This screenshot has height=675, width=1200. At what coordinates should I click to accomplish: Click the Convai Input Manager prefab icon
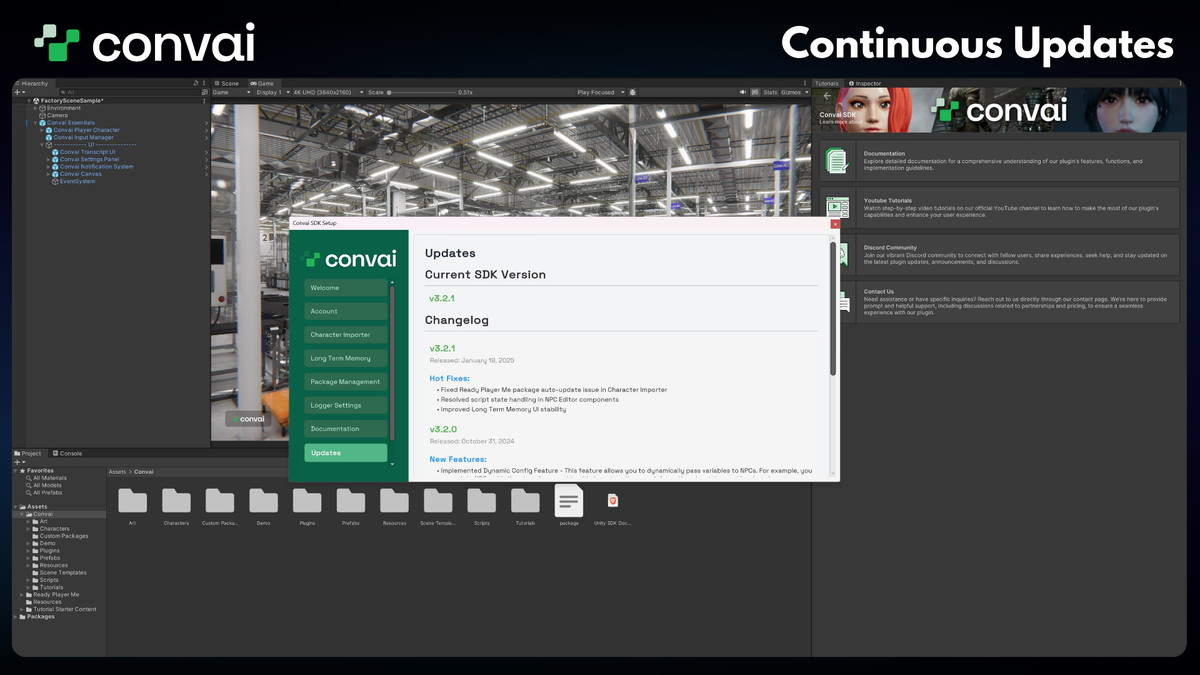click(x=49, y=137)
